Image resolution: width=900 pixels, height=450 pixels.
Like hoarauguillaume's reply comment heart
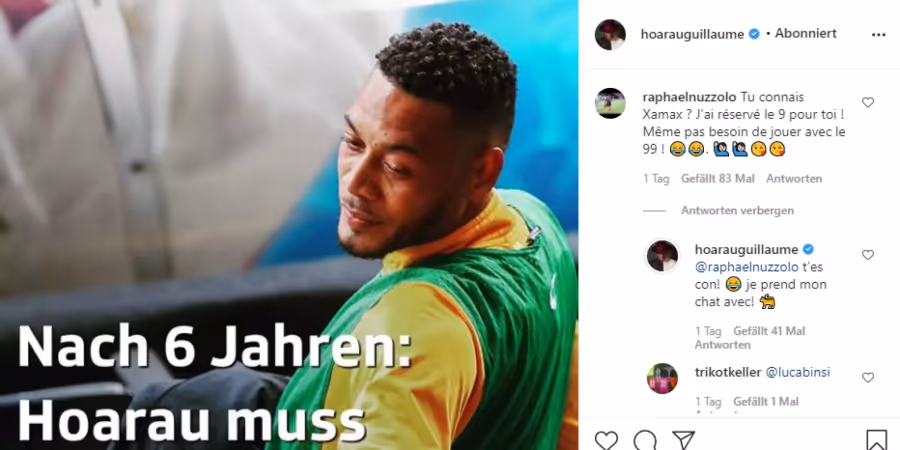click(868, 255)
